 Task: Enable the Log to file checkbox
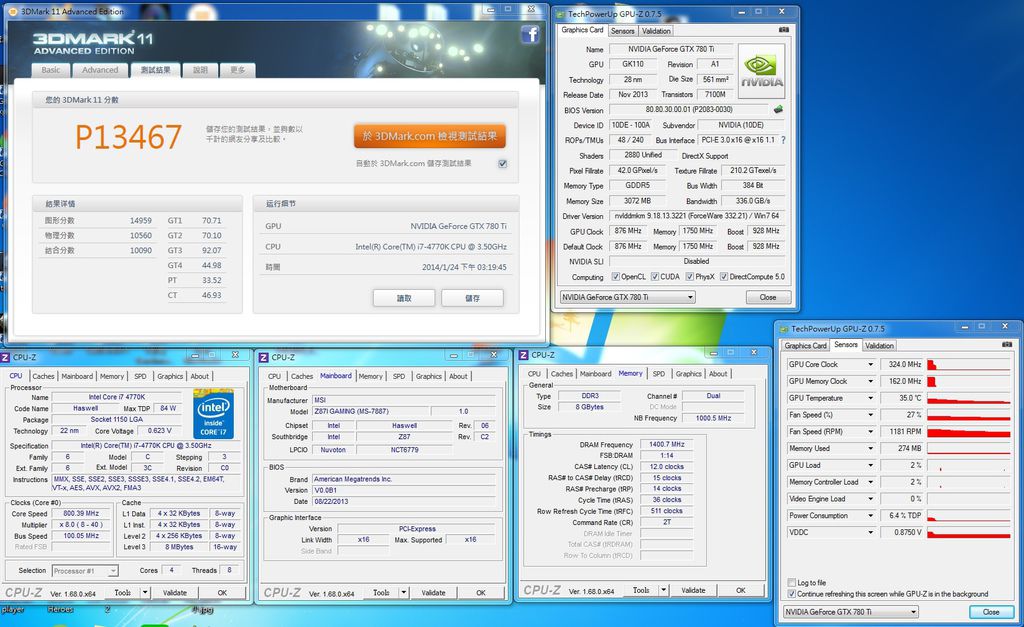point(792,582)
